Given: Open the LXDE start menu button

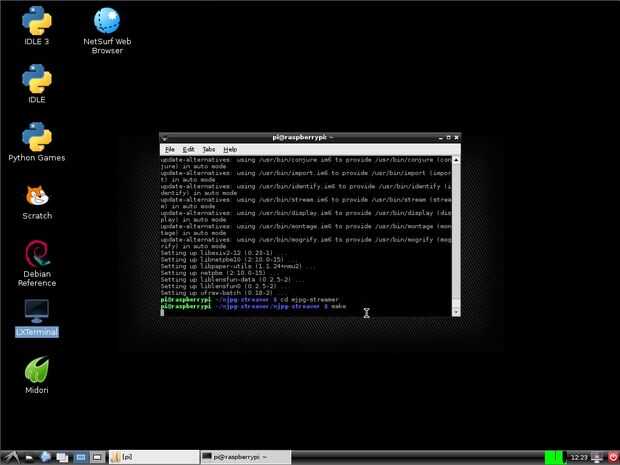Looking at the screenshot, I should pyautogui.click(x=11, y=457).
